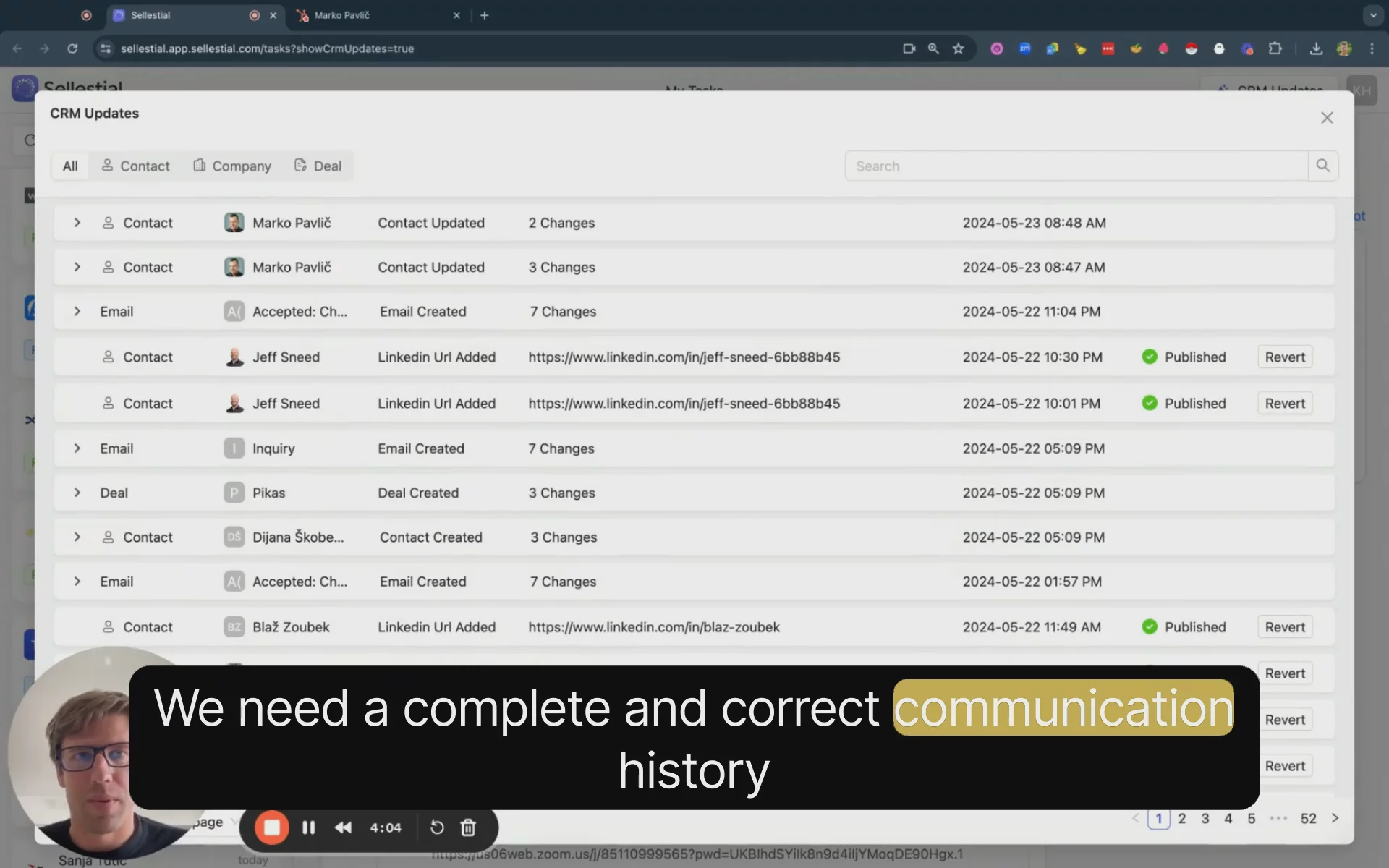The width and height of the screenshot is (1389, 868).
Task: Click the red stop recording button
Action: (272, 827)
